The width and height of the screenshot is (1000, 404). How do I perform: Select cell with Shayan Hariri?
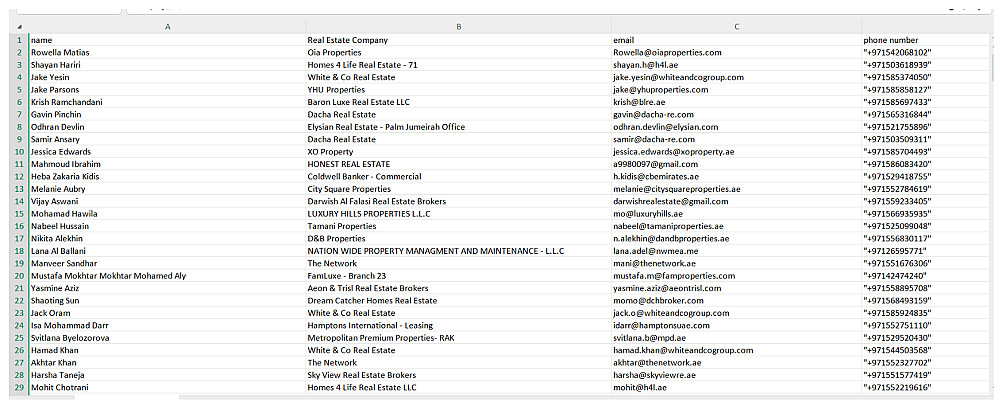[167, 65]
